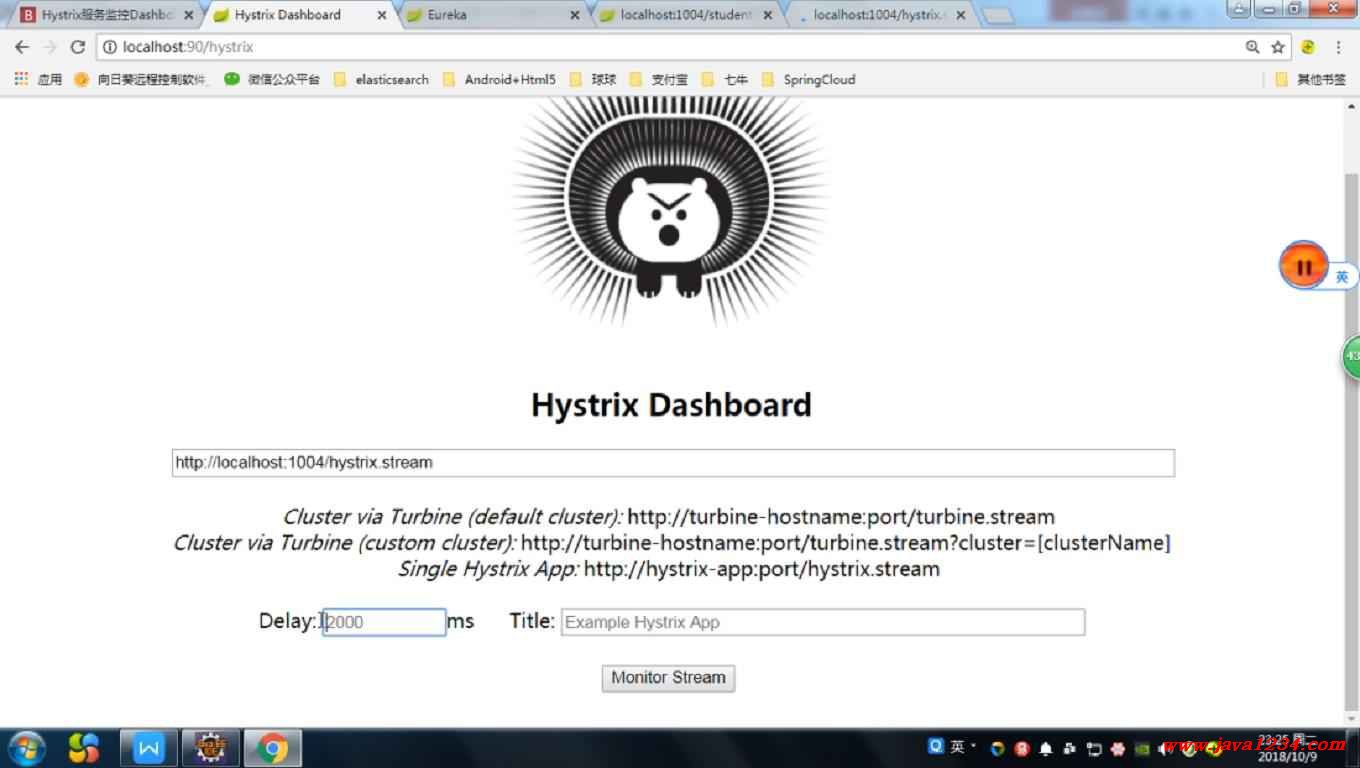Click the yellow extension icon beside the star
This screenshot has width=1360, height=768.
1308,47
